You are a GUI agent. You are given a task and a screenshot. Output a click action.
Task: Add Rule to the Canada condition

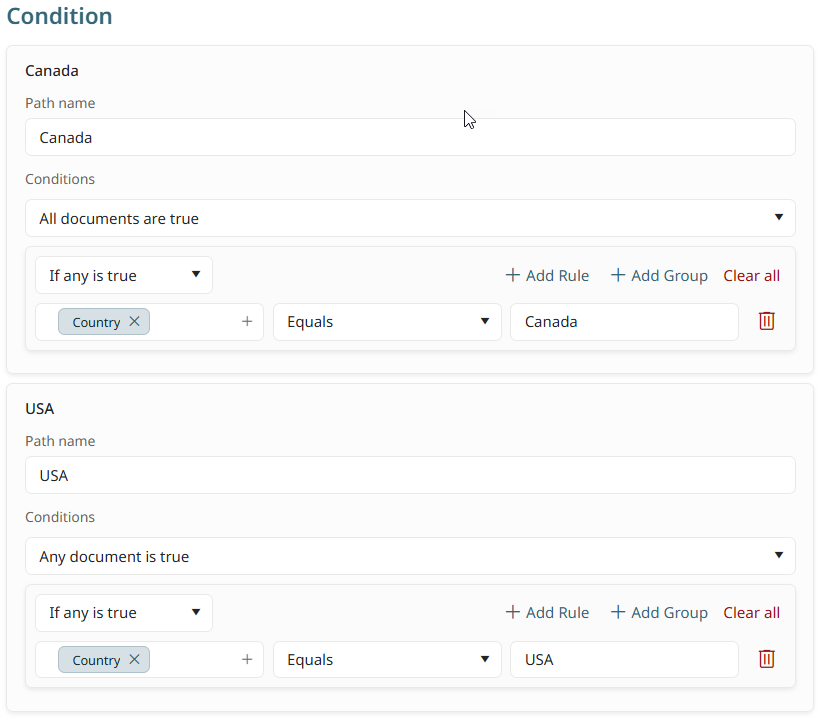tap(547, 275)
